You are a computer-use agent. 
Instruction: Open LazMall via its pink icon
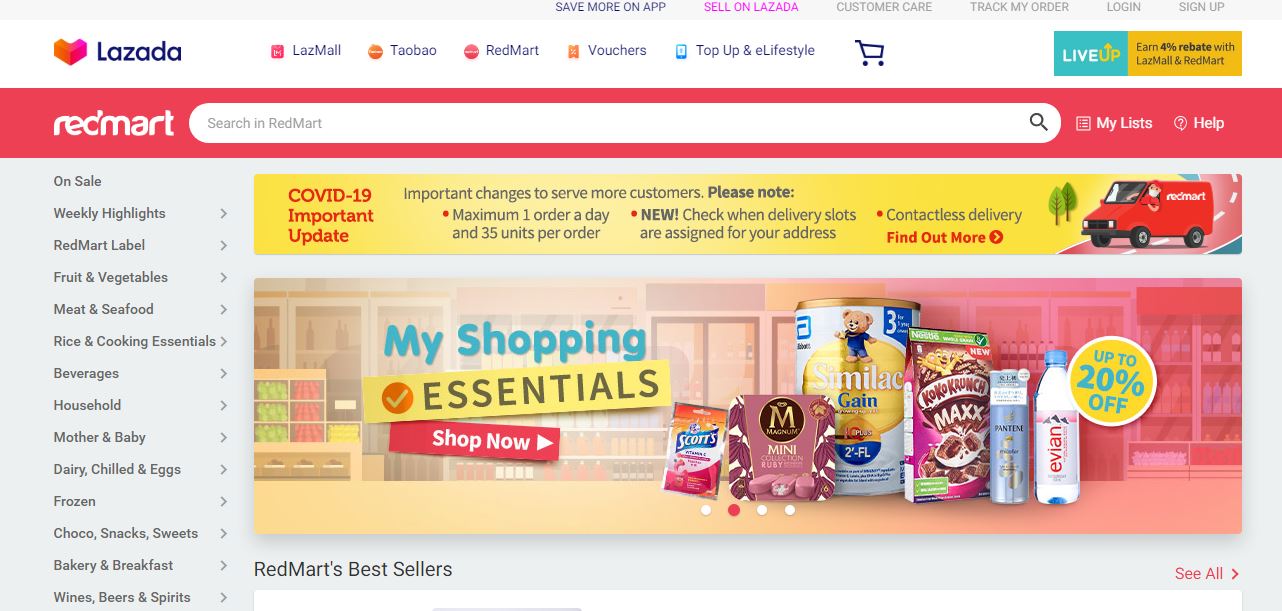[x=278, y=51]
